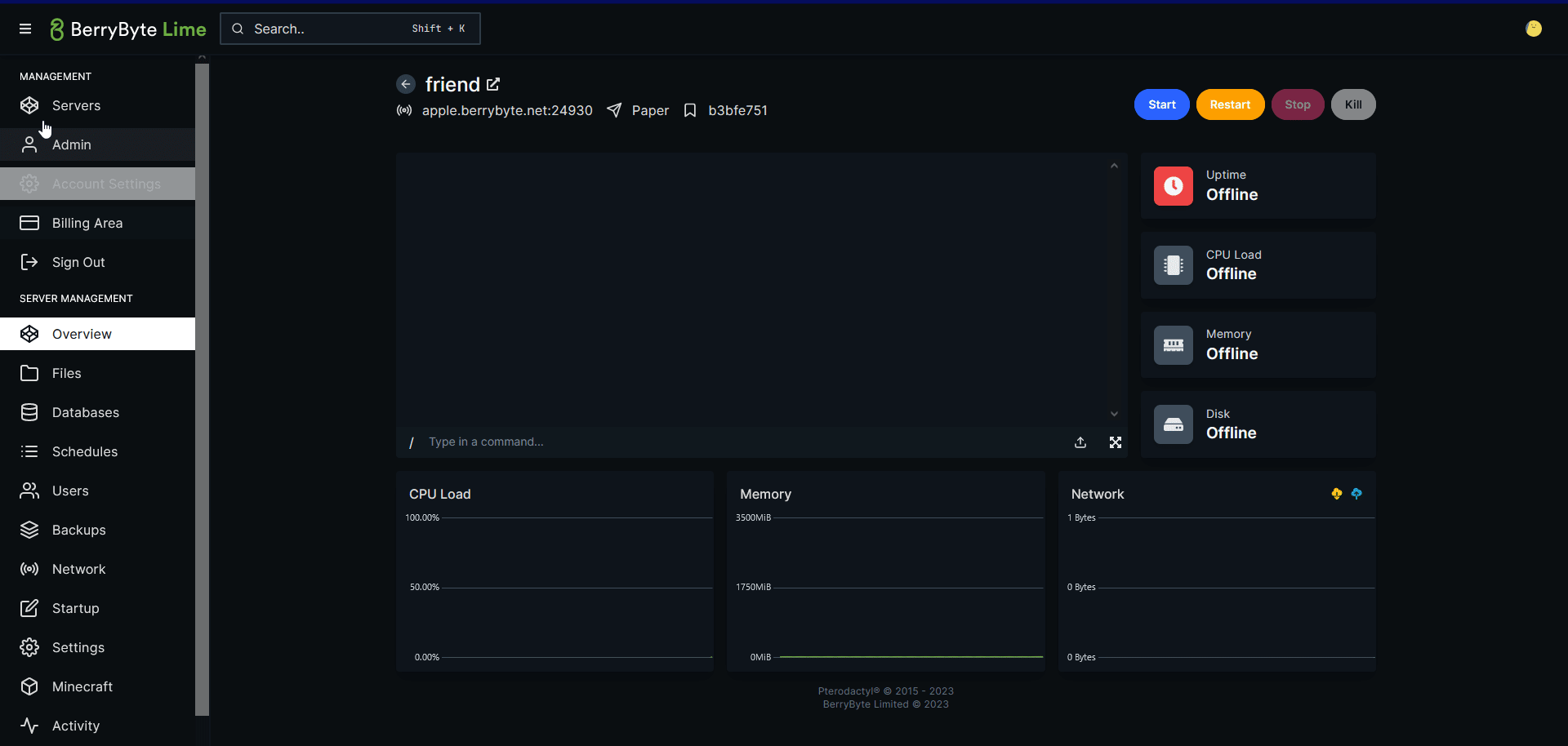
Task: Click the console upload icon
Action: point(1080,442)
